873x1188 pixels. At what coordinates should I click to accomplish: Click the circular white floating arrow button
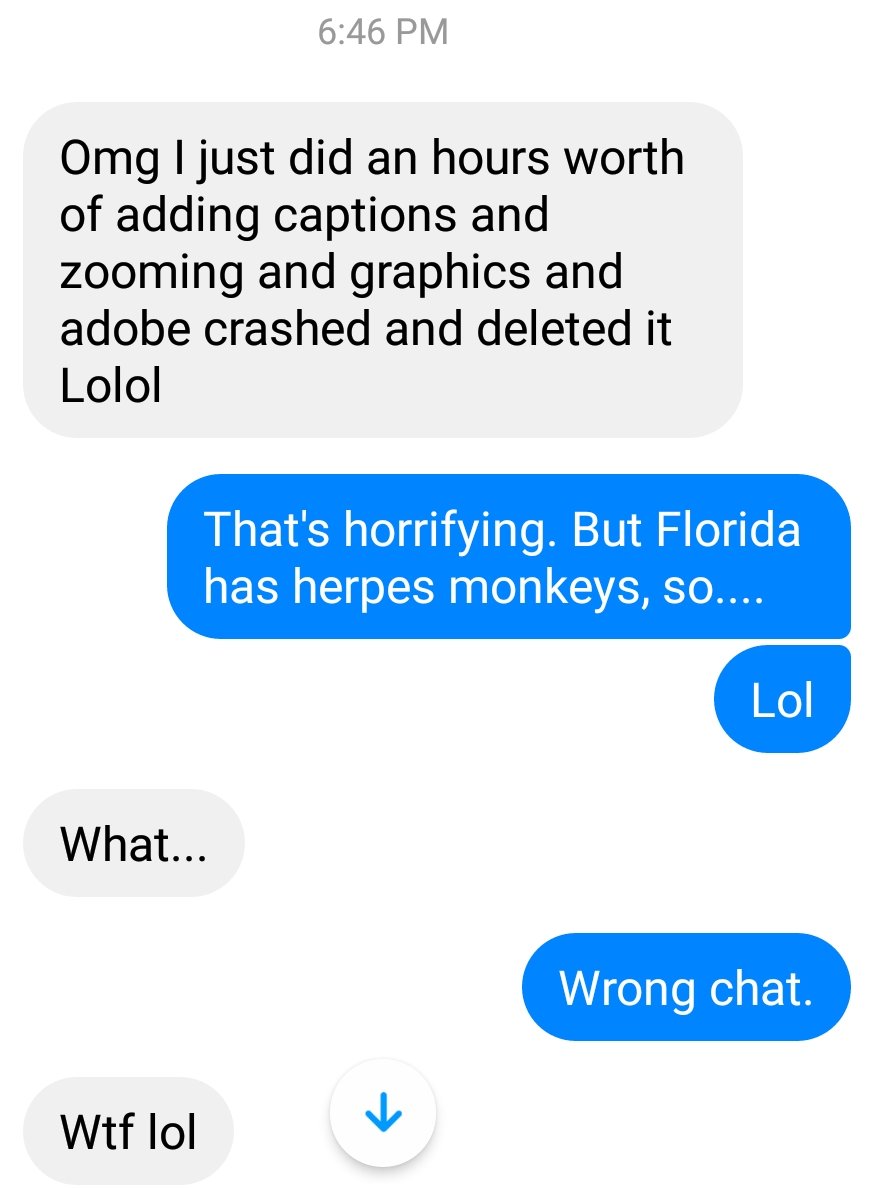383,1112
